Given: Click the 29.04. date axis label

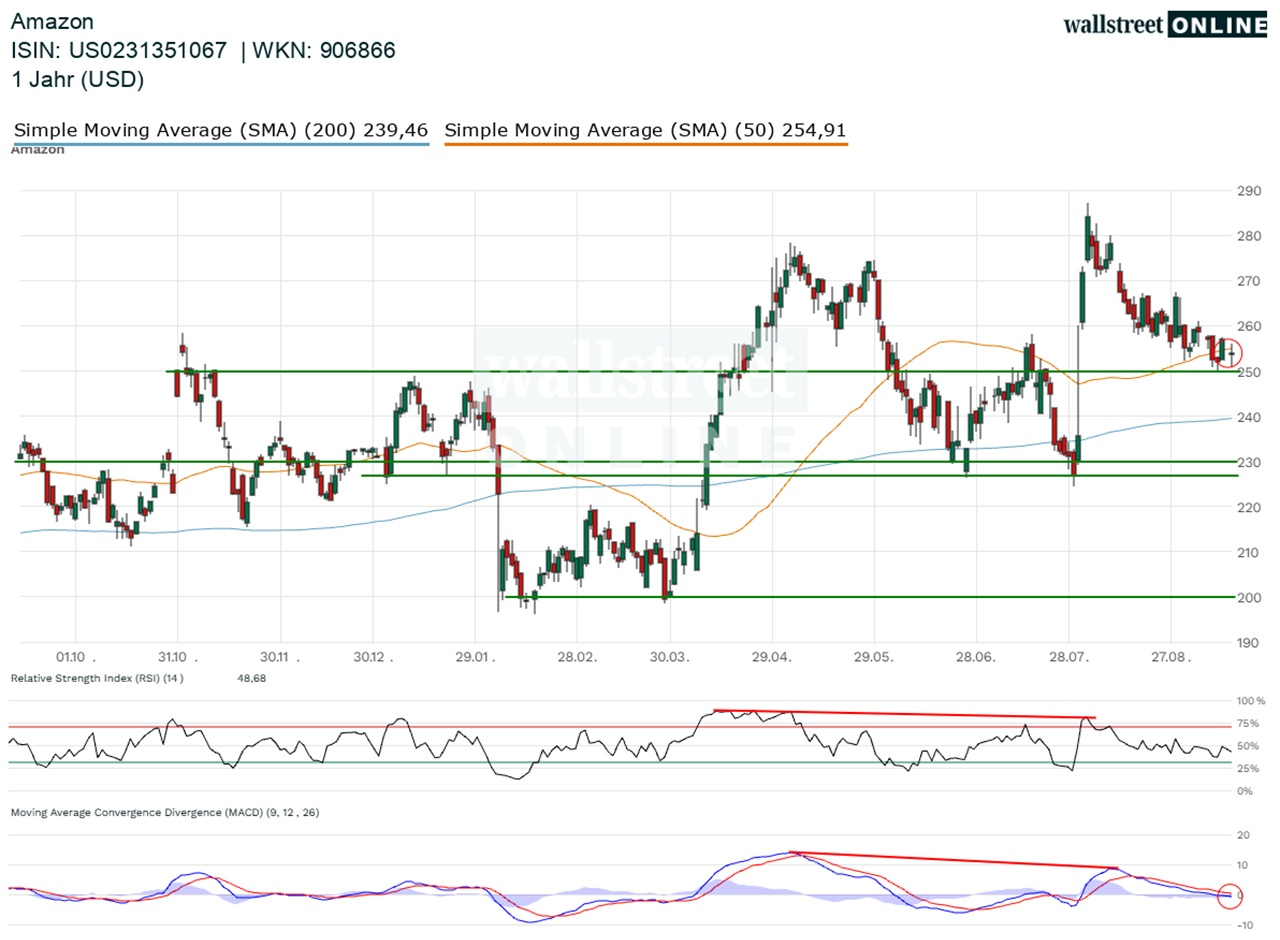Looking at the screenshot, I should 772,657.
